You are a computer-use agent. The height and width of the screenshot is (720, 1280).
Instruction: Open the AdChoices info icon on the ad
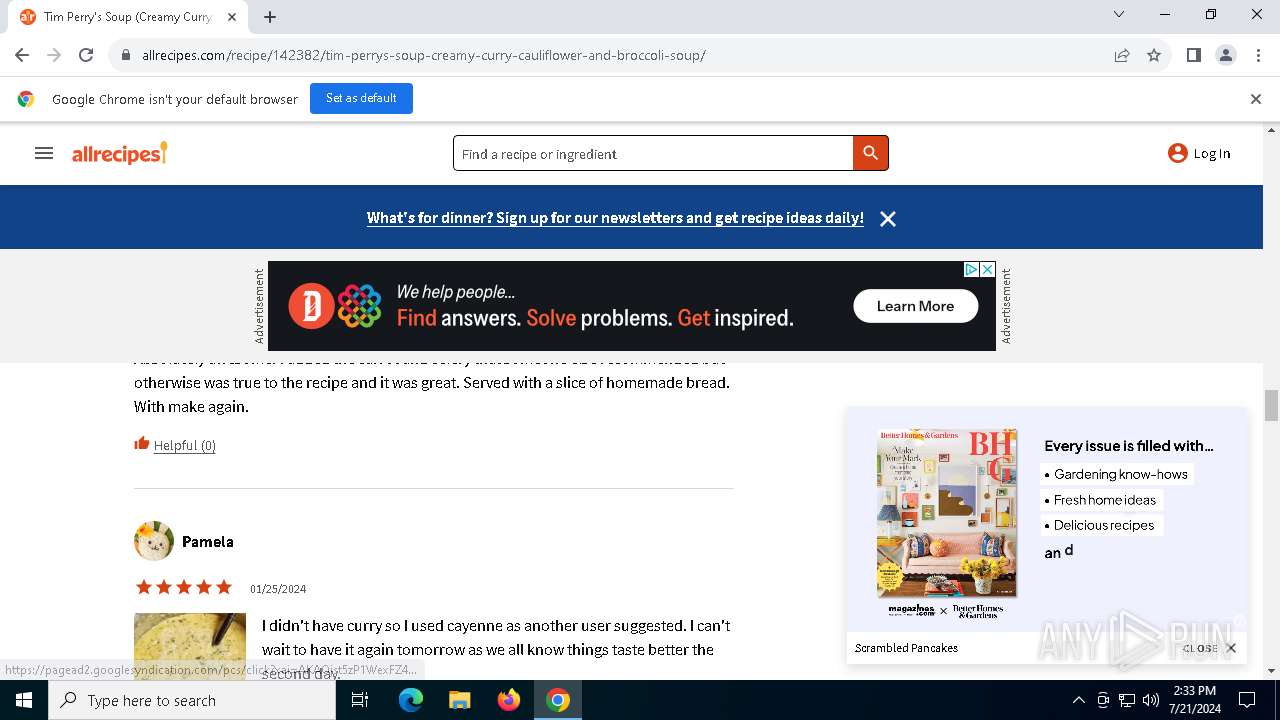pos(971,270)
